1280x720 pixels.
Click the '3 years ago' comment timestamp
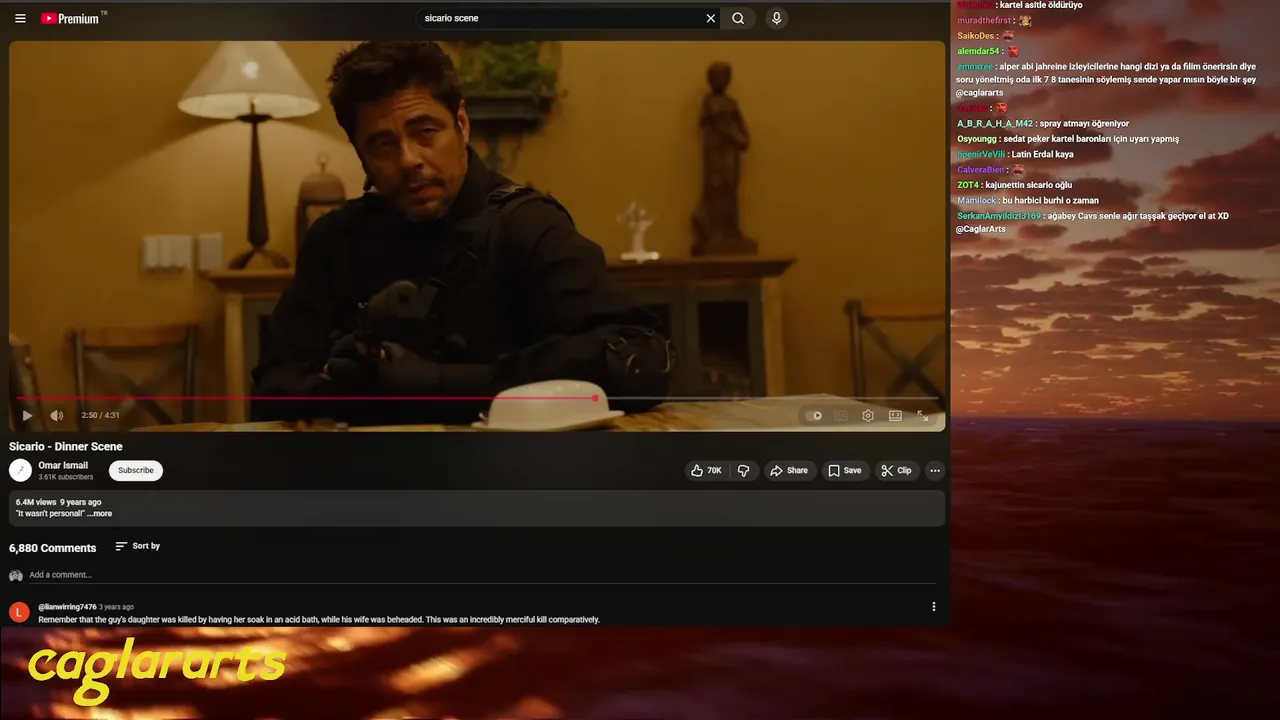point(116,607)
